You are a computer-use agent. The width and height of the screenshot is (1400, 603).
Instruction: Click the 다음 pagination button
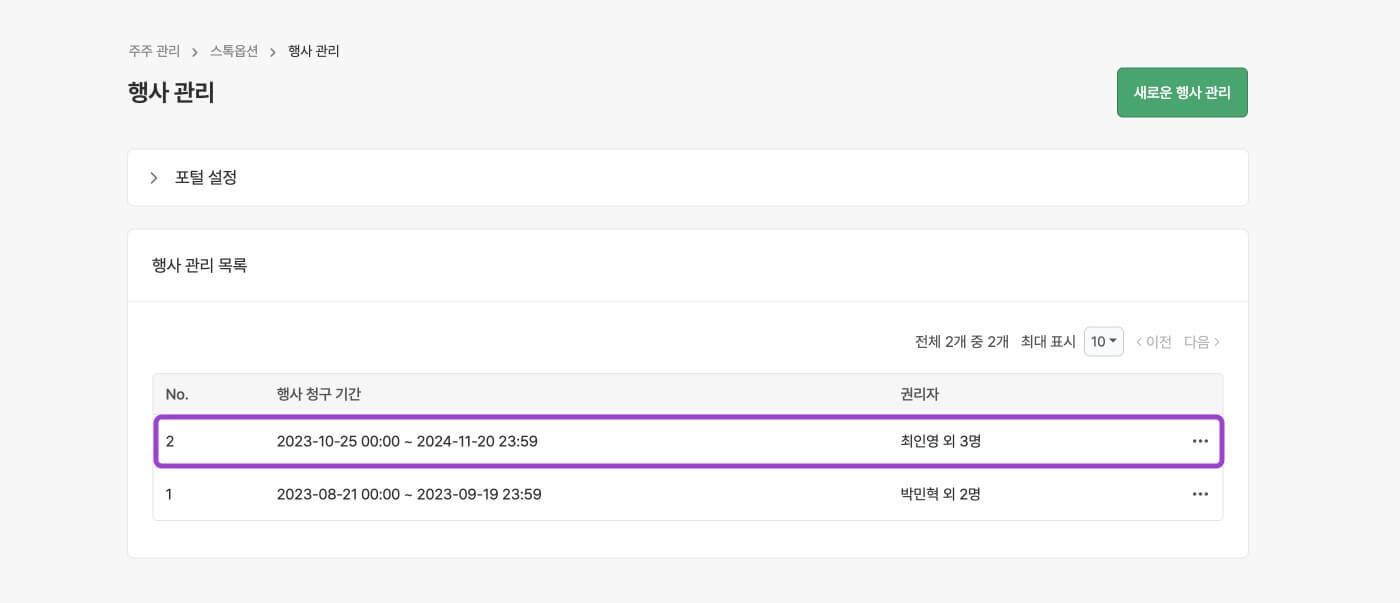[x=1202, y=342]
